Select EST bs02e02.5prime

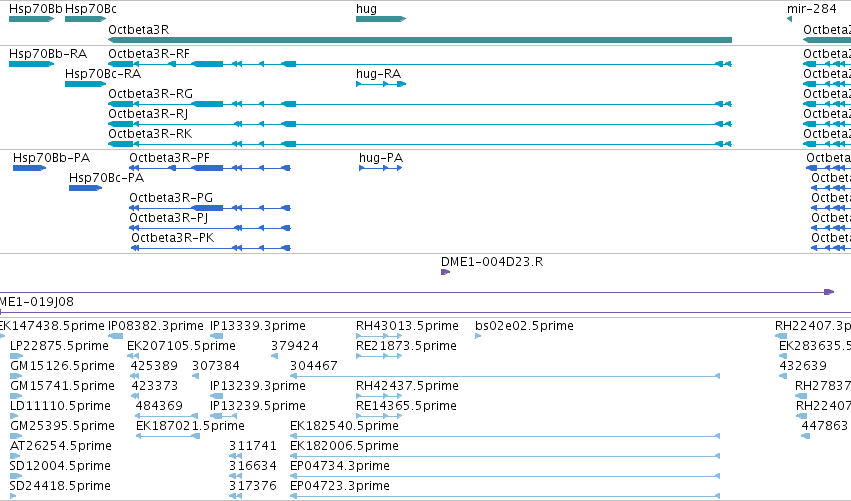point(524,326)
